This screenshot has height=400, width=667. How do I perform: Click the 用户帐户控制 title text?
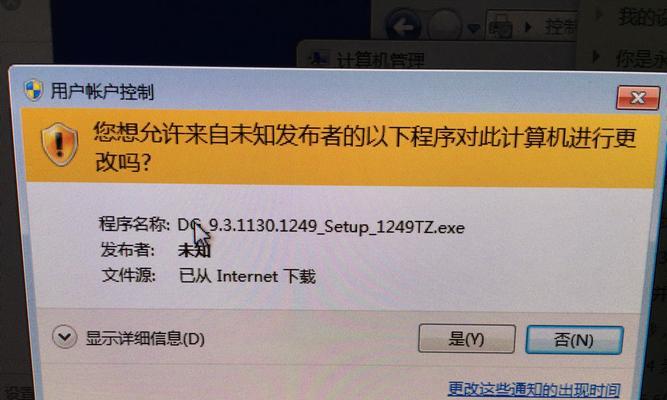point(102,91)
